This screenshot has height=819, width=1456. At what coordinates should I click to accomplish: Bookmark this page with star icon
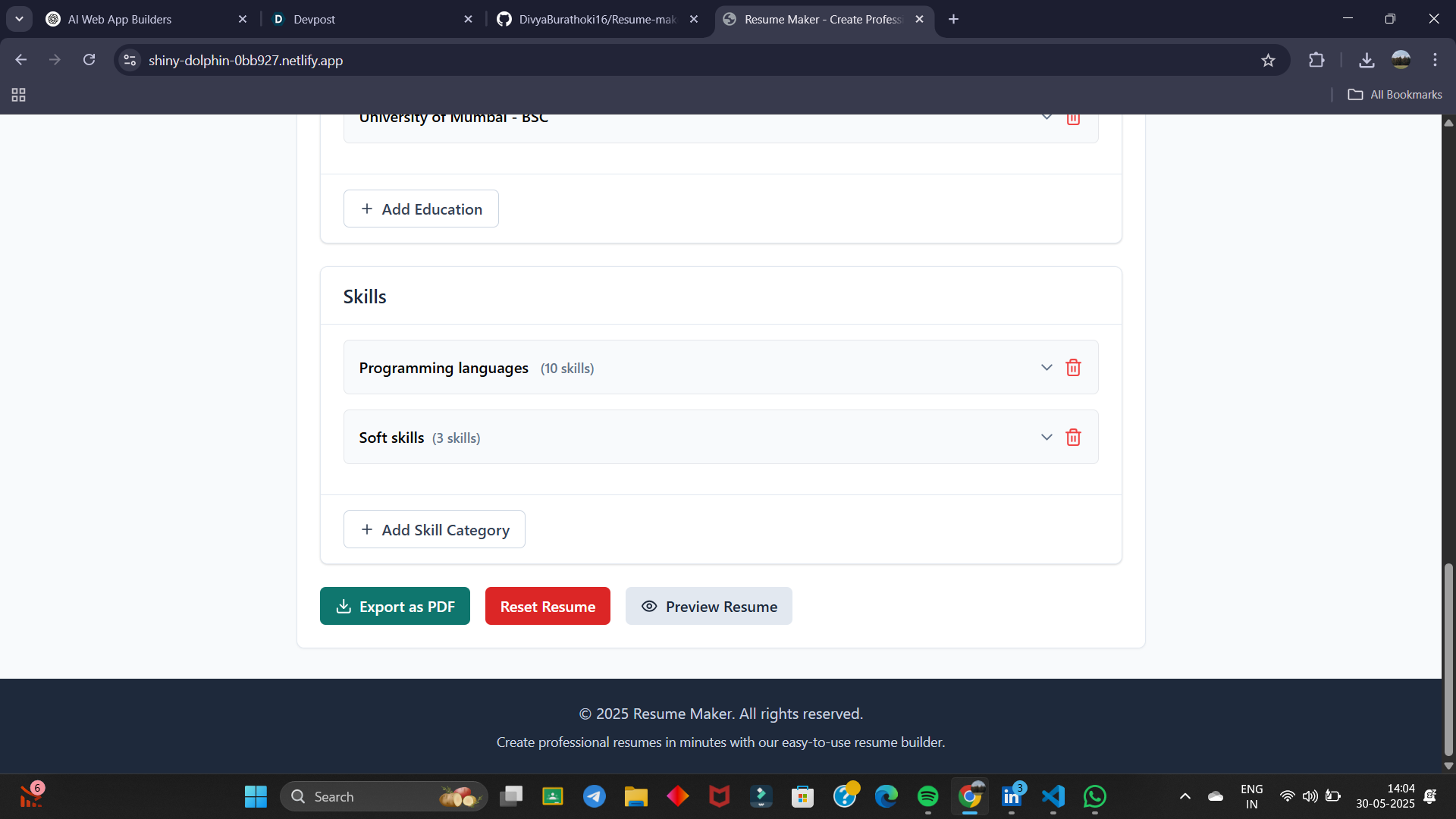pos(1268,61)
